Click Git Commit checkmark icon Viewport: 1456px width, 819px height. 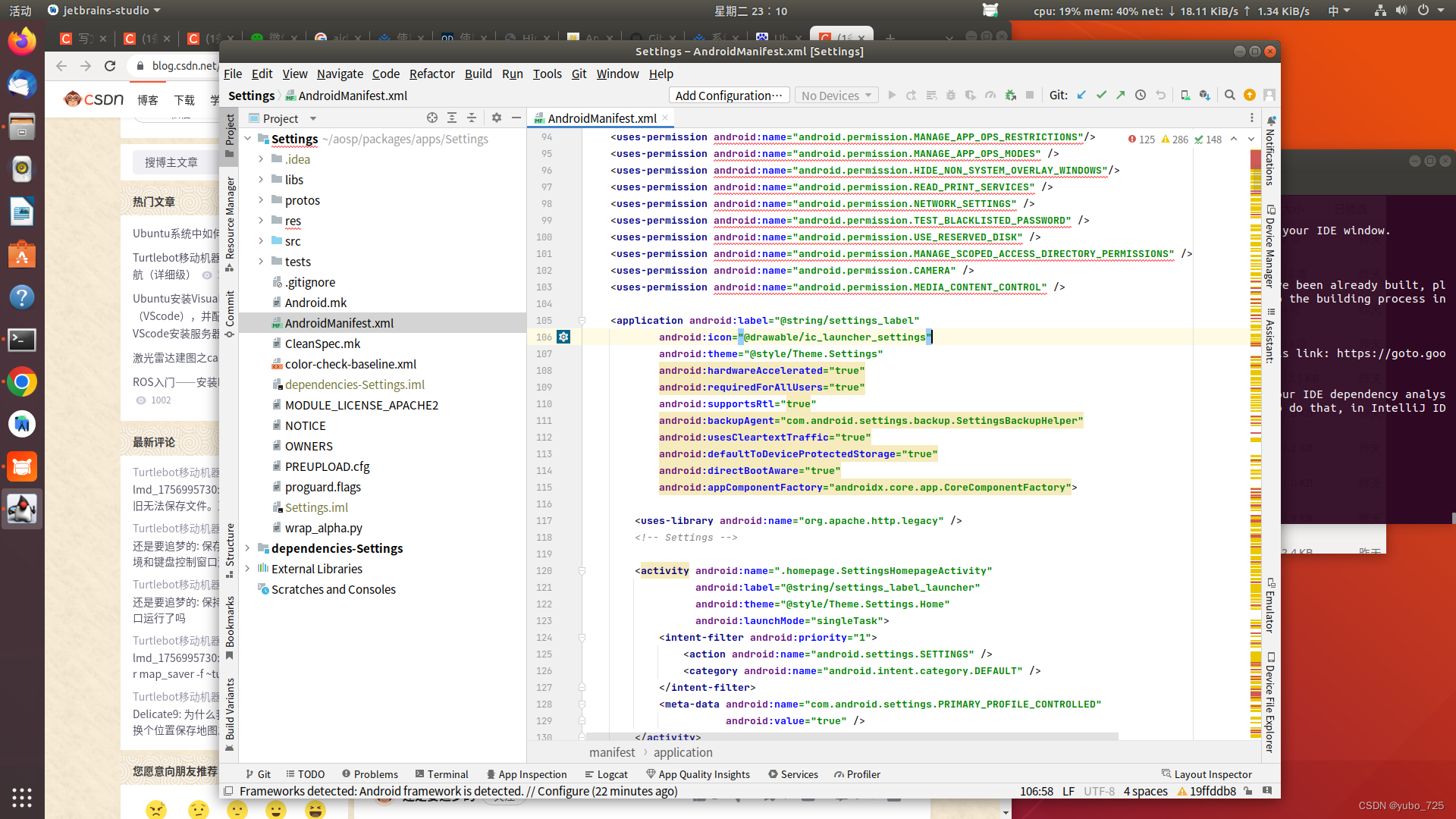(1101, 96)
